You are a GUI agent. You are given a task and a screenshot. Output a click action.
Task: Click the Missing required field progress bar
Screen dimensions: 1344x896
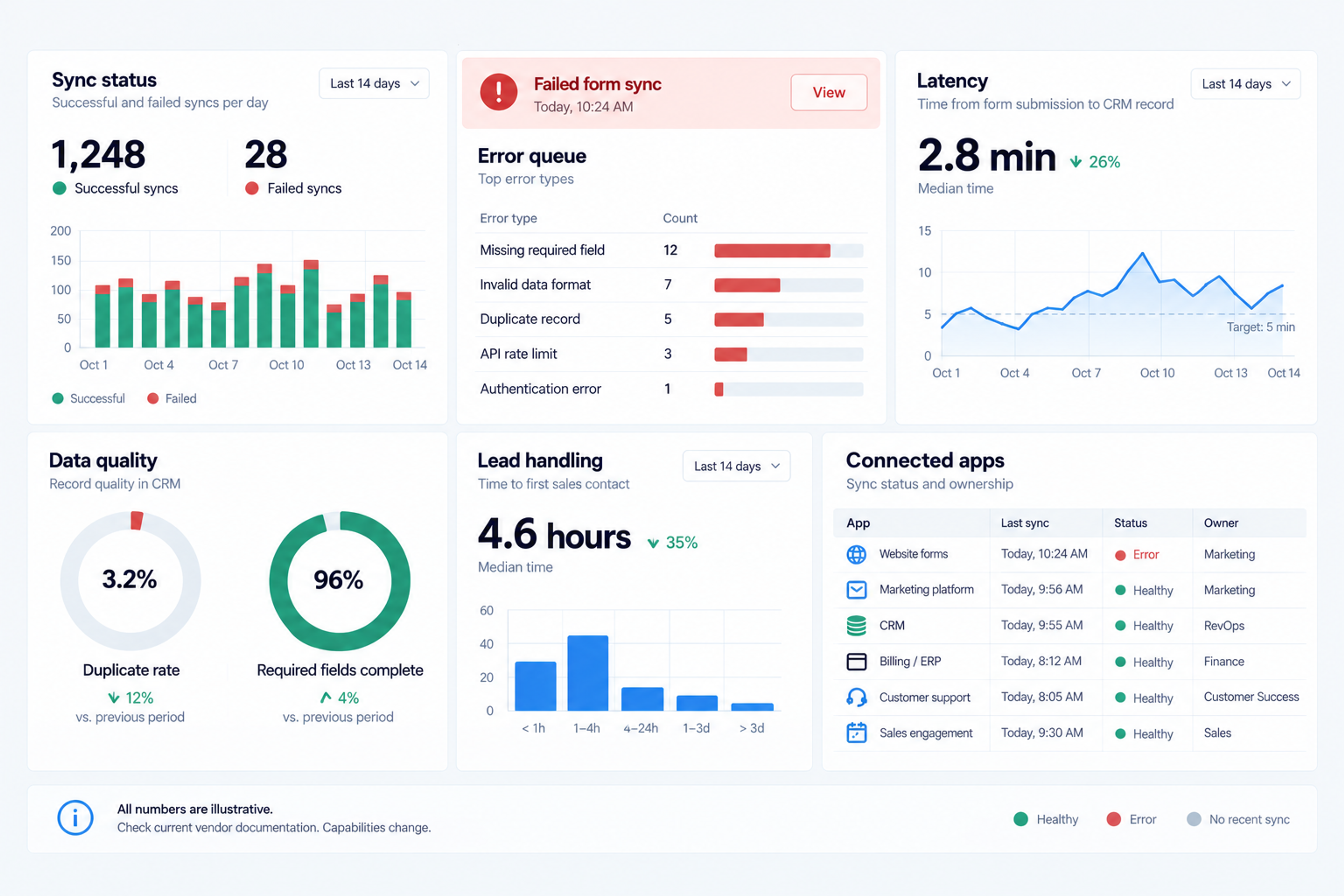point(789,250)
